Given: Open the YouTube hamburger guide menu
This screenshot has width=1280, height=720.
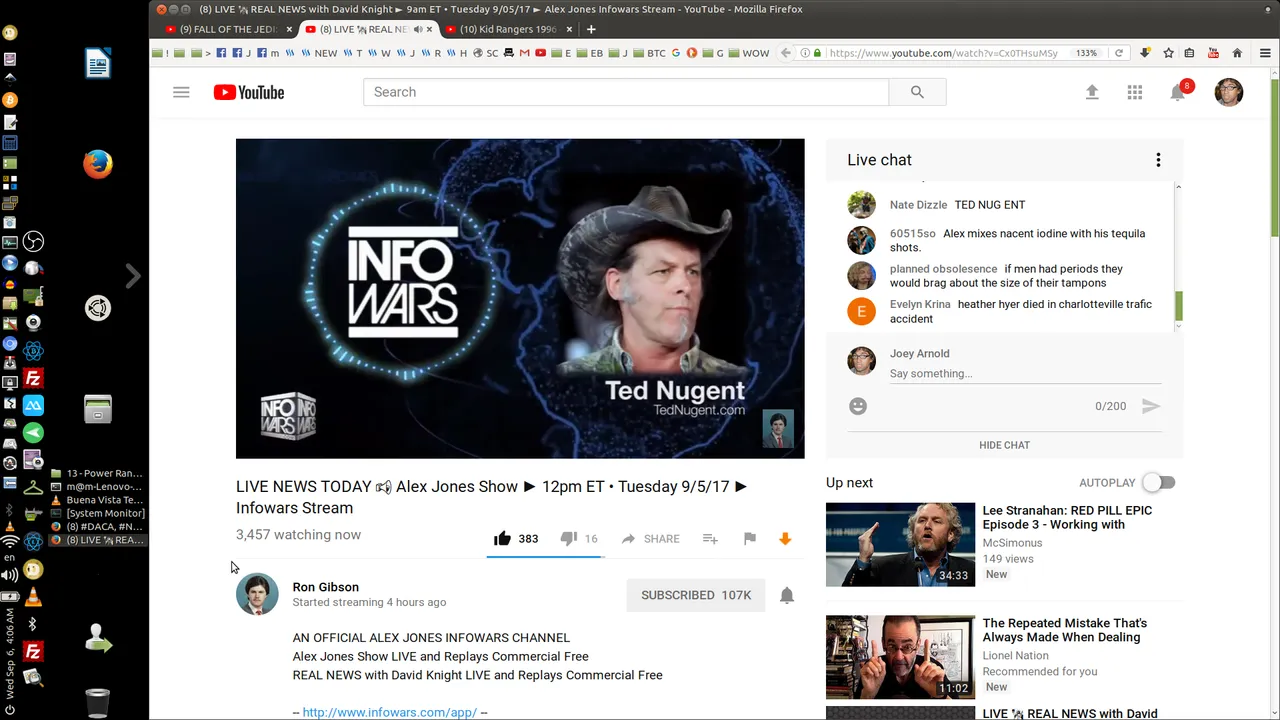Looking at the screenshot, I should [x=181, y=92].
